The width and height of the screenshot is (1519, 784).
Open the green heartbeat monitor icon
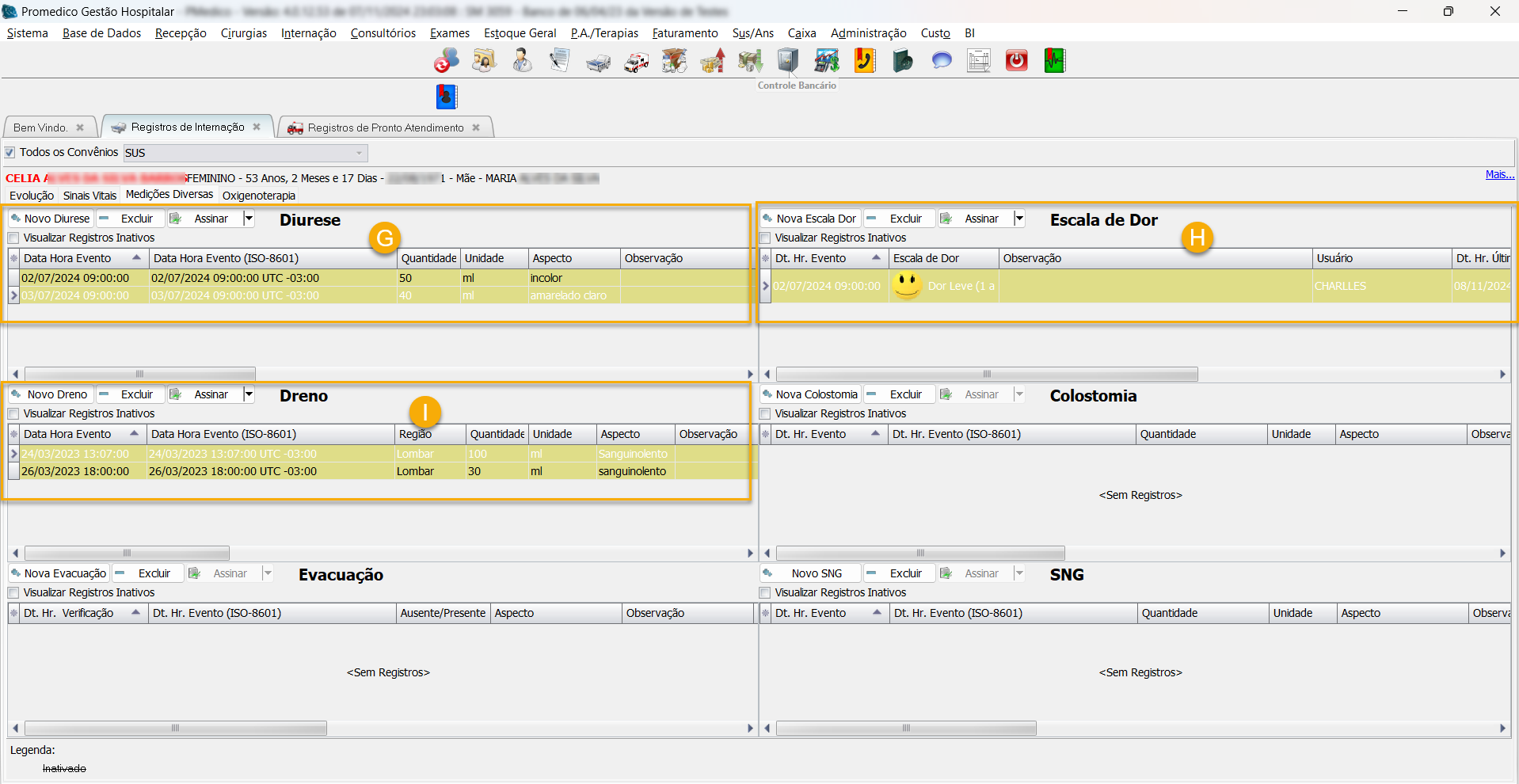click(x=1054, y=61)
